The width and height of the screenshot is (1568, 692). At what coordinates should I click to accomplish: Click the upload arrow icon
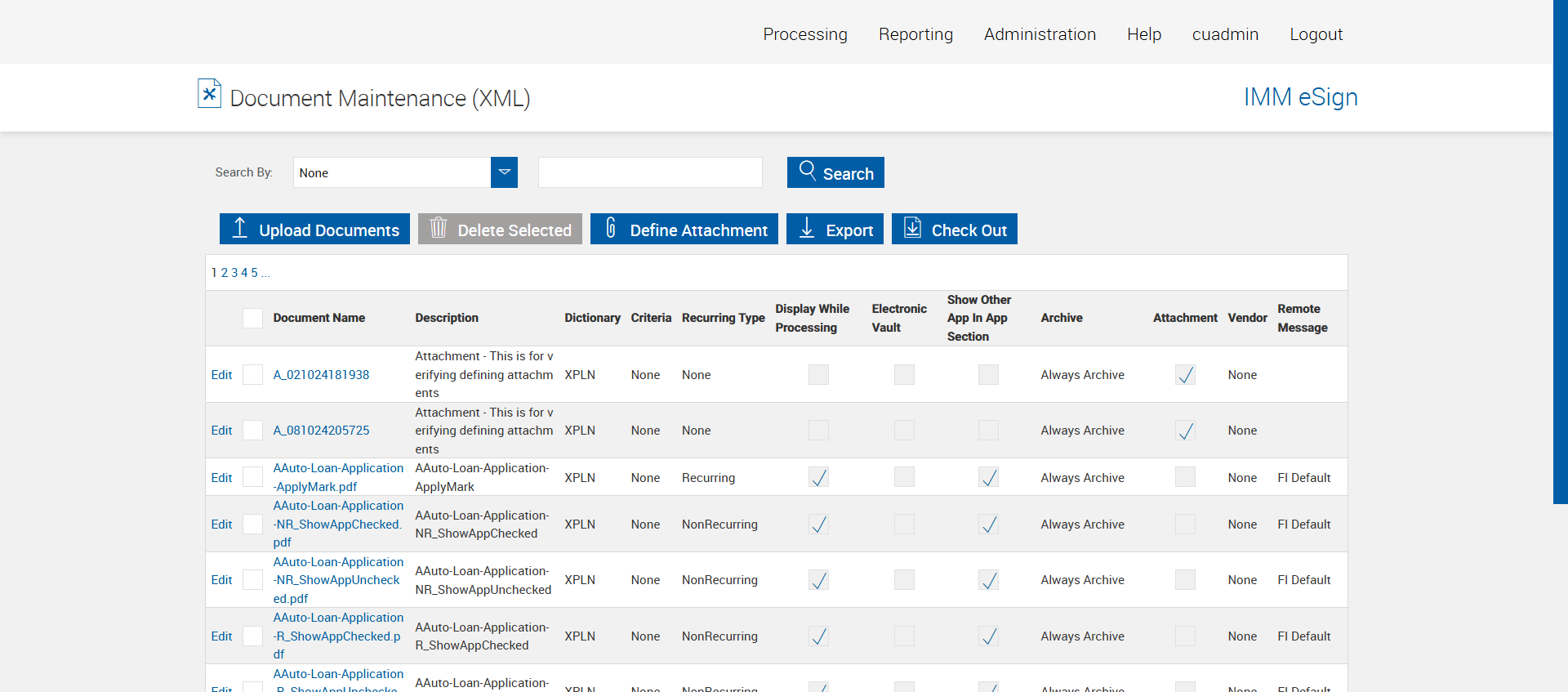point(239,228)
